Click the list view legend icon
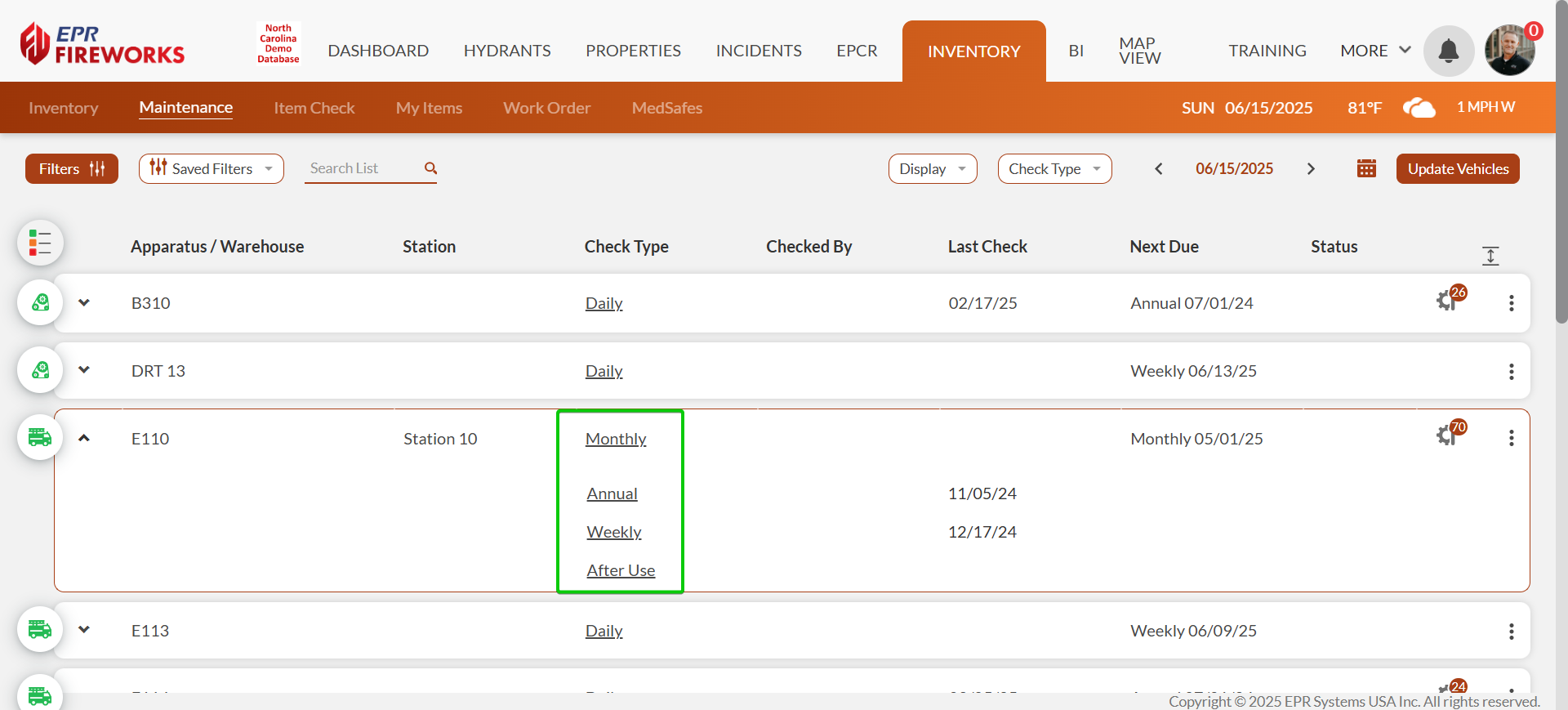Screen dimensions: 1568x710 (x=40, y=243)
